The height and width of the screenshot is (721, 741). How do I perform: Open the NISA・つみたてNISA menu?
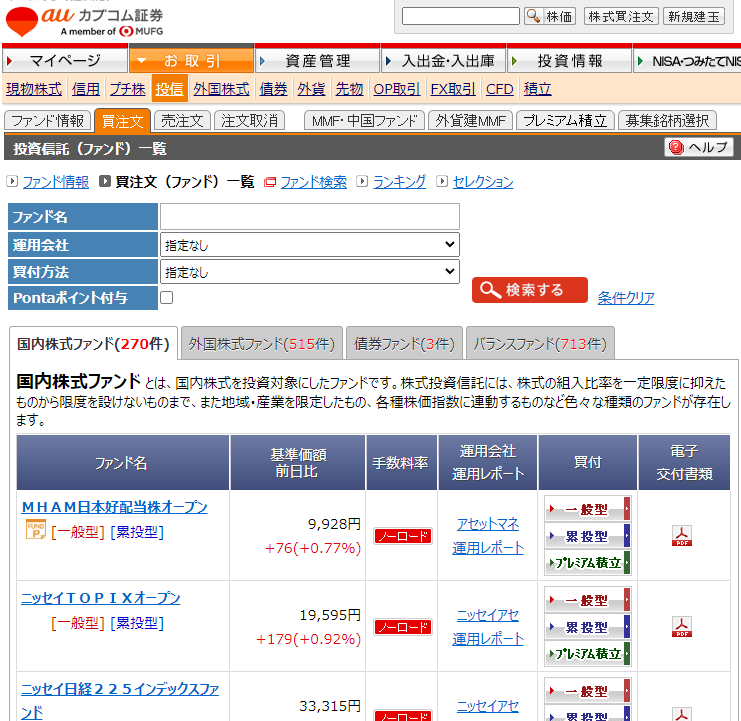click(688, 61)
